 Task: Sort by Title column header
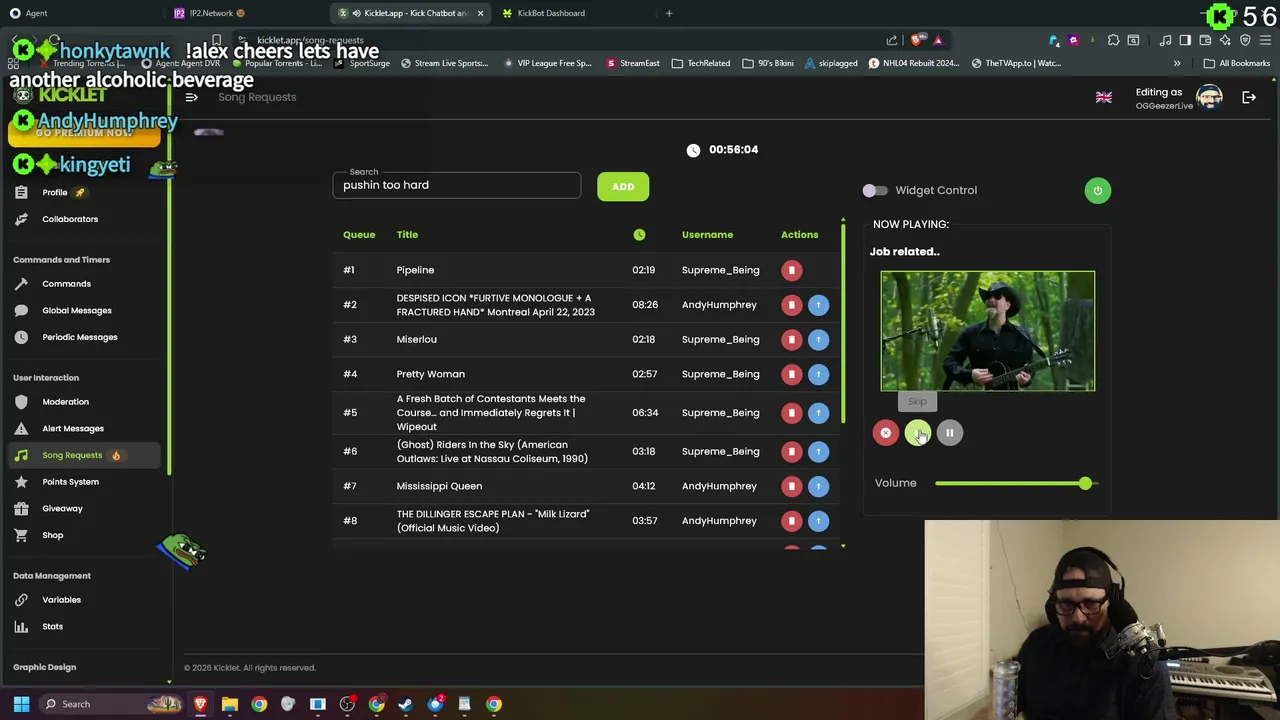[x=407, y=235]
